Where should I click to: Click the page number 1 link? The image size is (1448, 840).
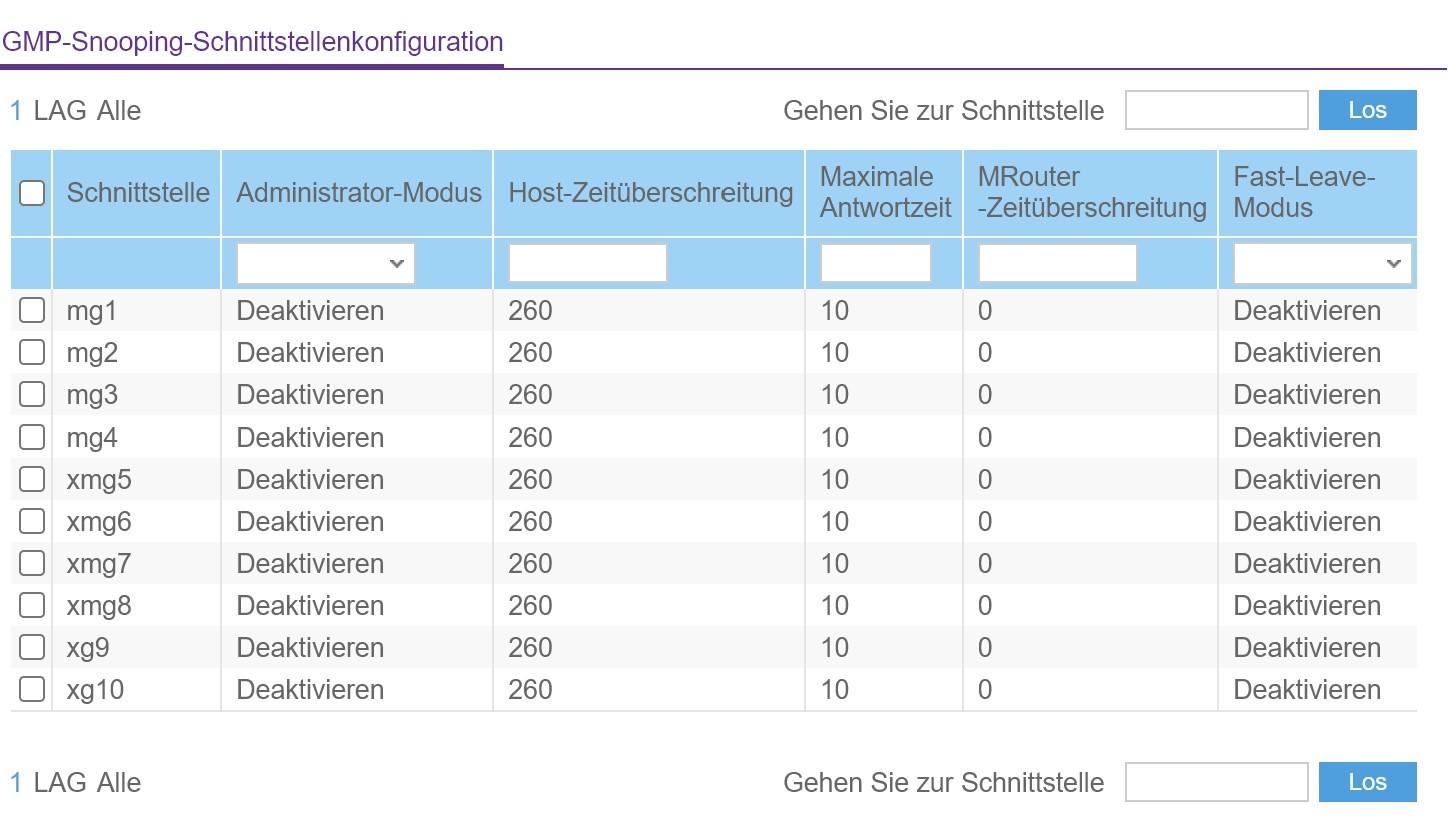15,110
